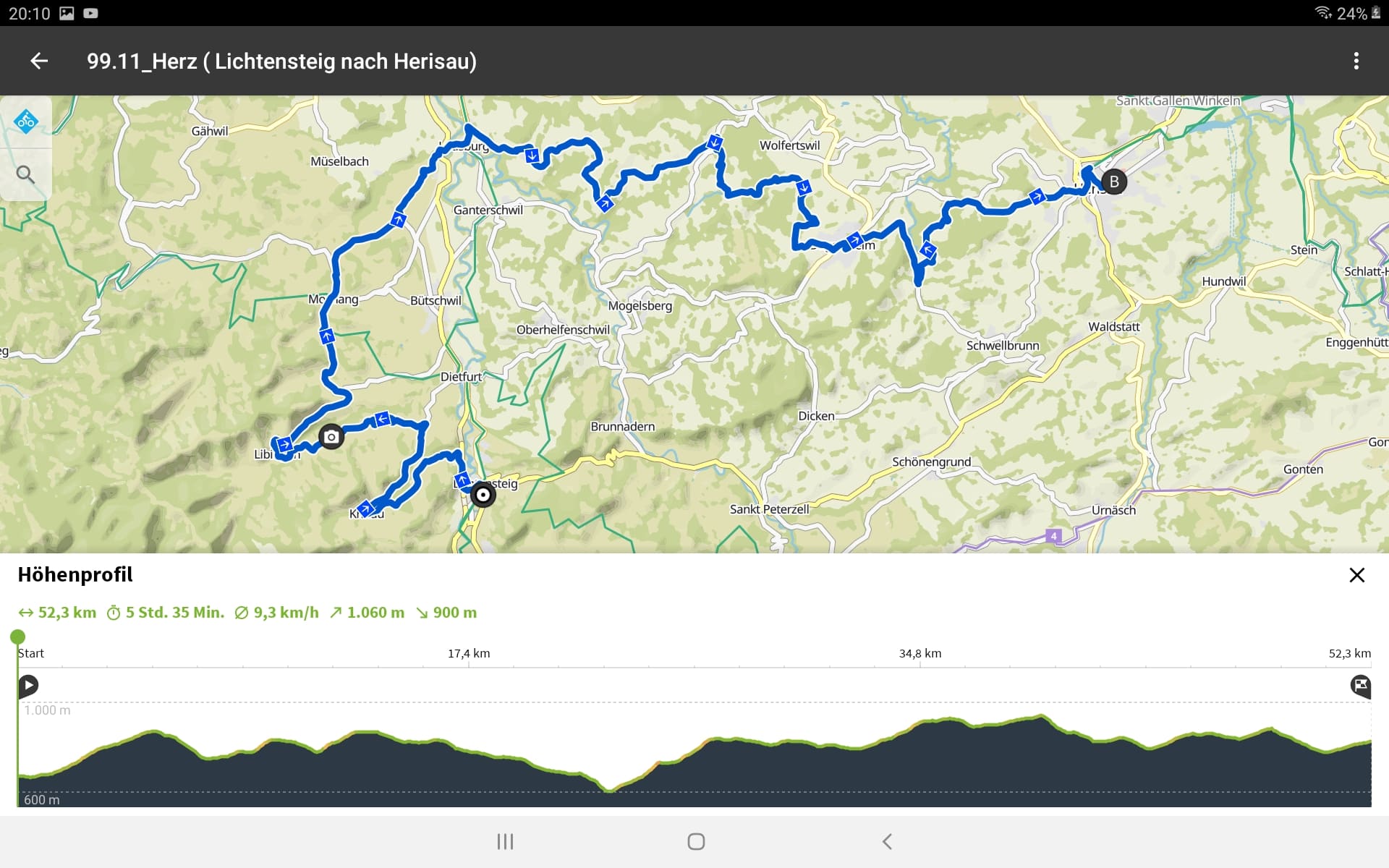
Task: Select the green elevation position handle
Action: point(17,637)
